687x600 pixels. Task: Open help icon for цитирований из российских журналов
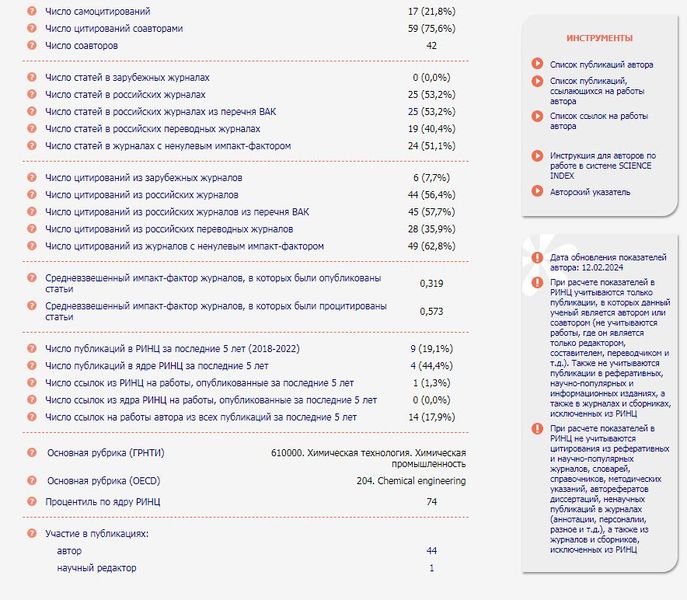coord(32,195)
